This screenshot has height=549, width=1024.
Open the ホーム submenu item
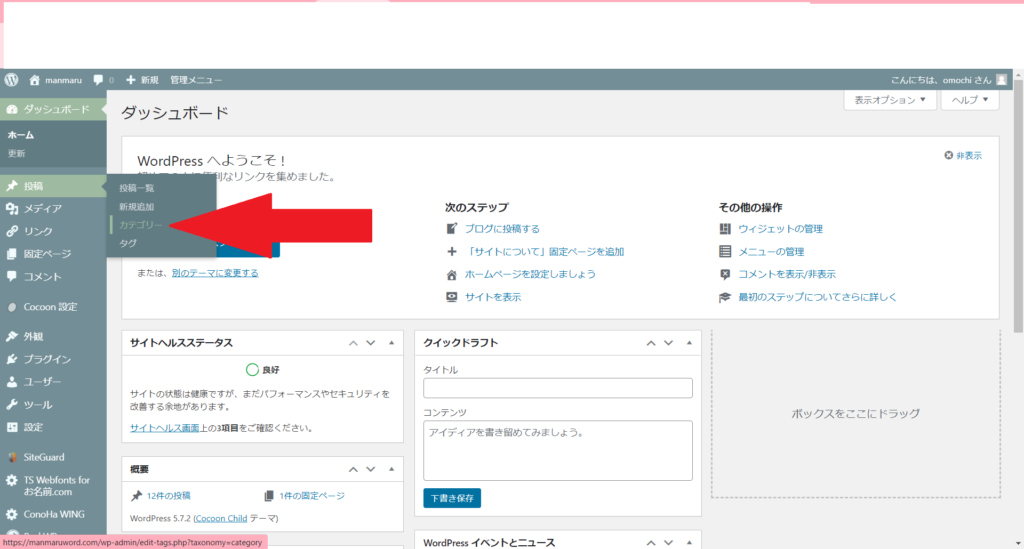(x=21, y=135)
